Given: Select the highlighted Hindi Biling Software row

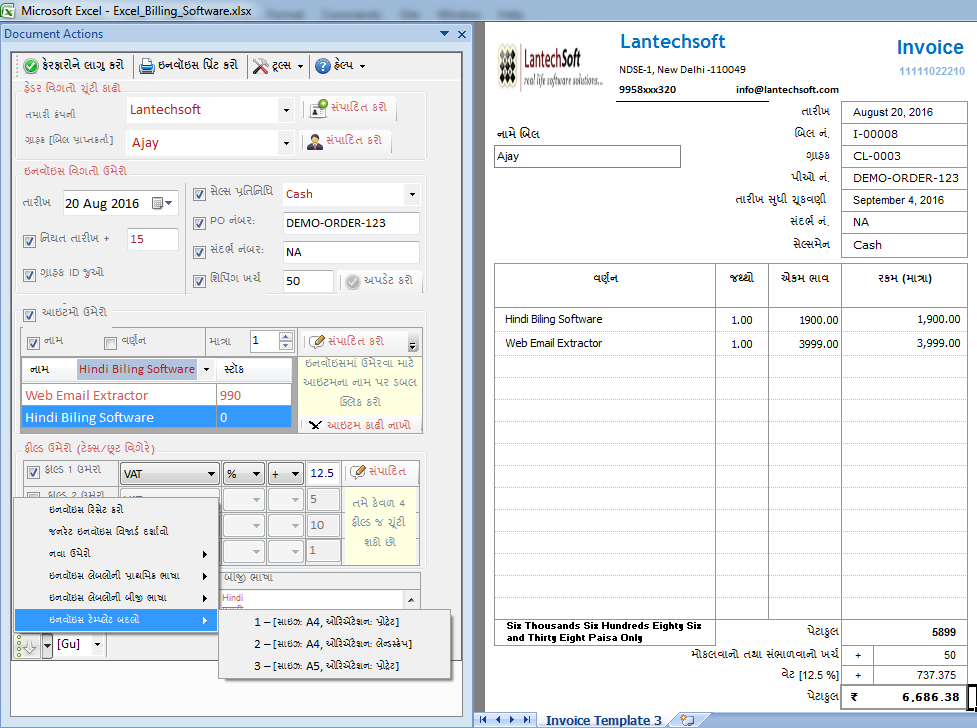Looking at the screenshot, I should point(156,417).
